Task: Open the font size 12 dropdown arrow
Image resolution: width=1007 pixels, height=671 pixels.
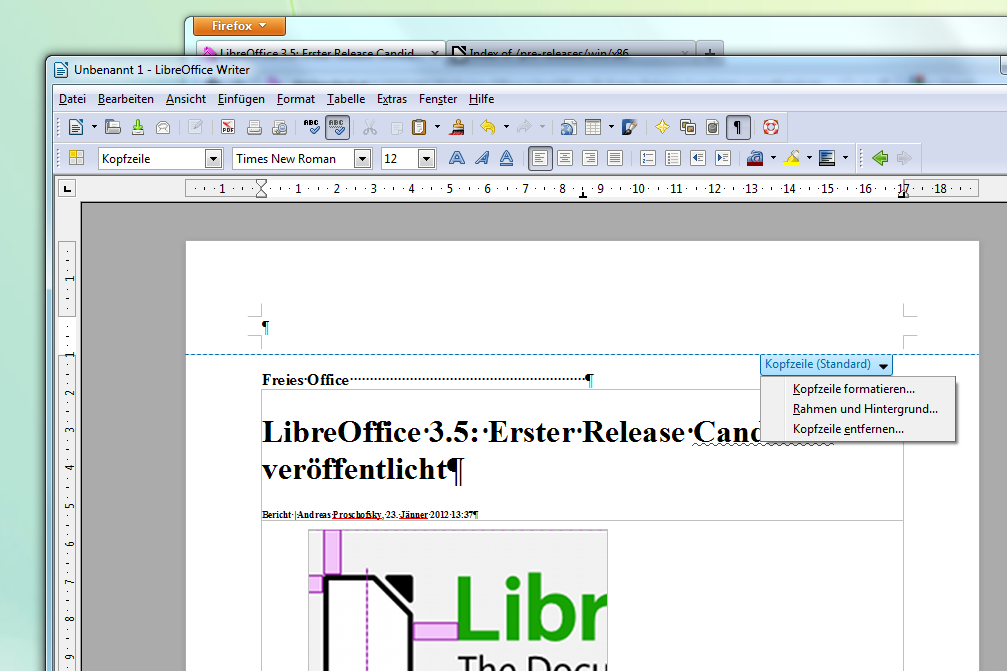Action: tap(426, 159)
